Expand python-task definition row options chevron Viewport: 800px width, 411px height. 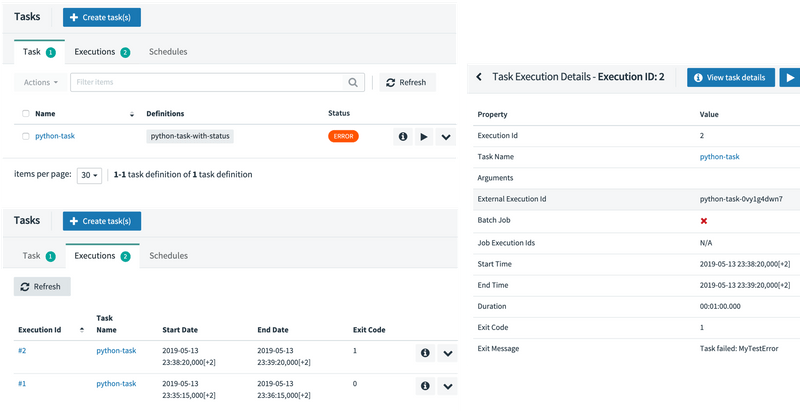(446, 136)
